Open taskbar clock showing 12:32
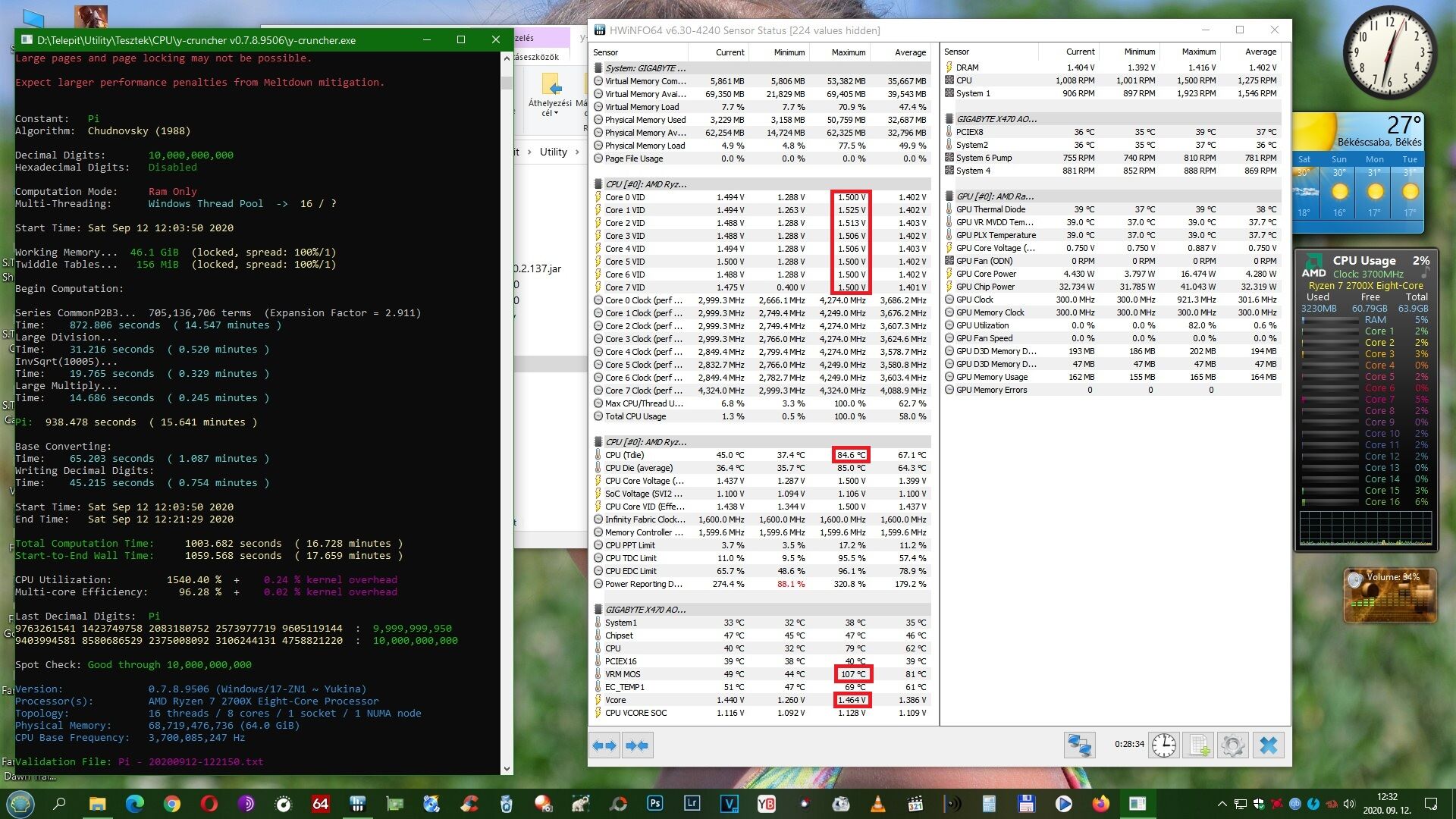Screen dimensions: 1456x819 1387,804
